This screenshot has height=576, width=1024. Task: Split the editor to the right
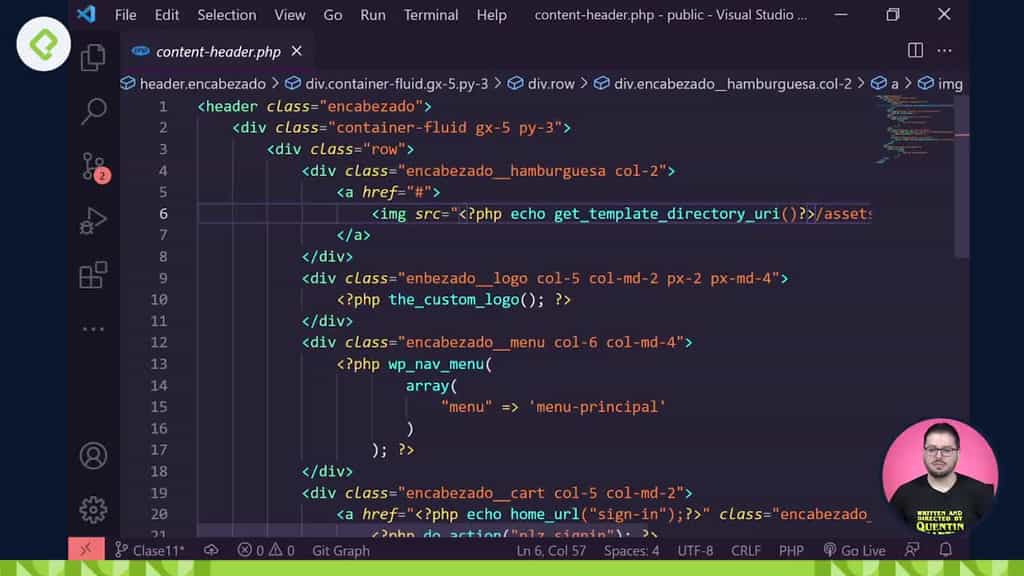(x=915, y=50)
